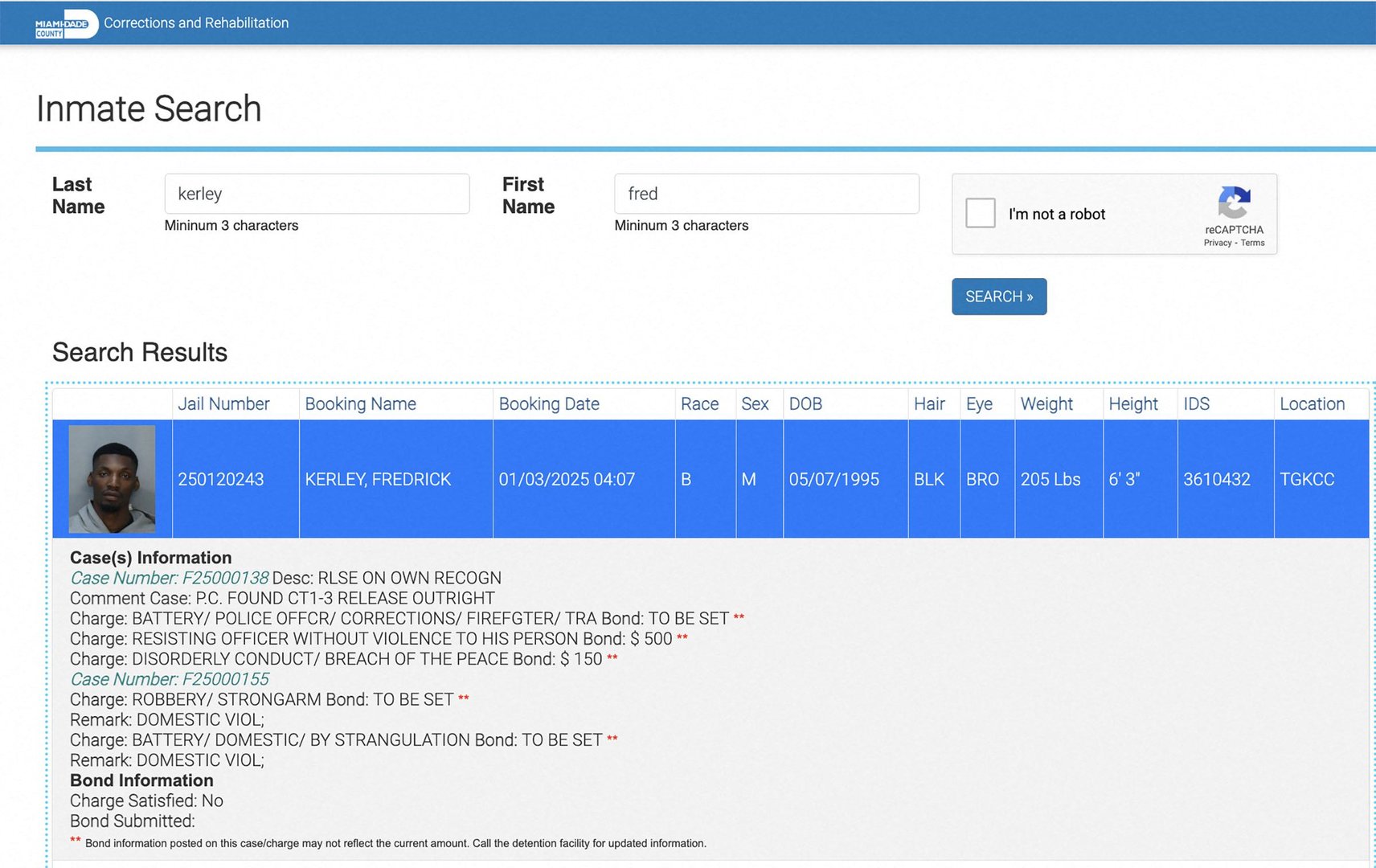Open the inmate mugshot thumbnail
Image resolution: width=1376 pixels, height=868 pixels.
click(x=112, y=479)
